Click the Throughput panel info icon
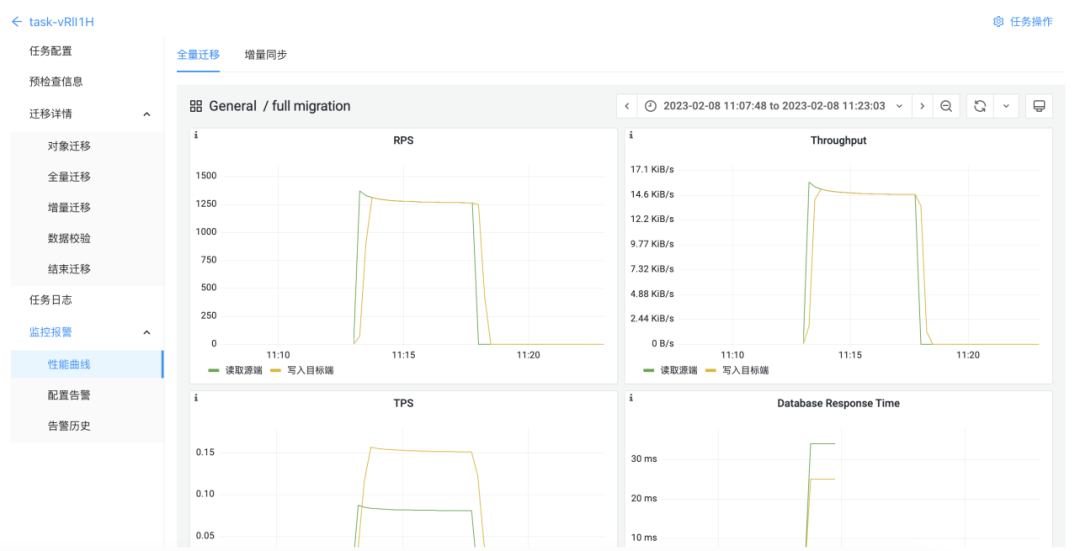Viewport: 1080px width, 551px height. tap(631, 135)
